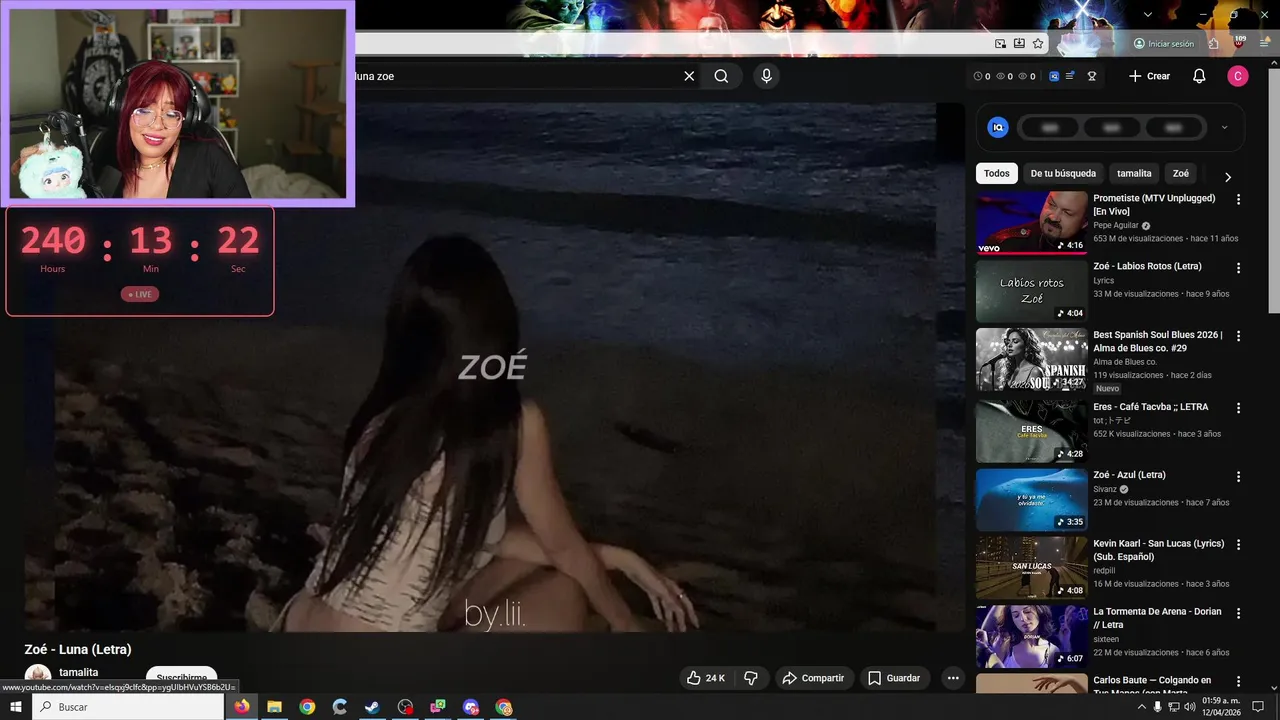Screen dimensions: 1280x720
Task: Open the vidIQ trophy icon
Action: tap(1092, 76)
